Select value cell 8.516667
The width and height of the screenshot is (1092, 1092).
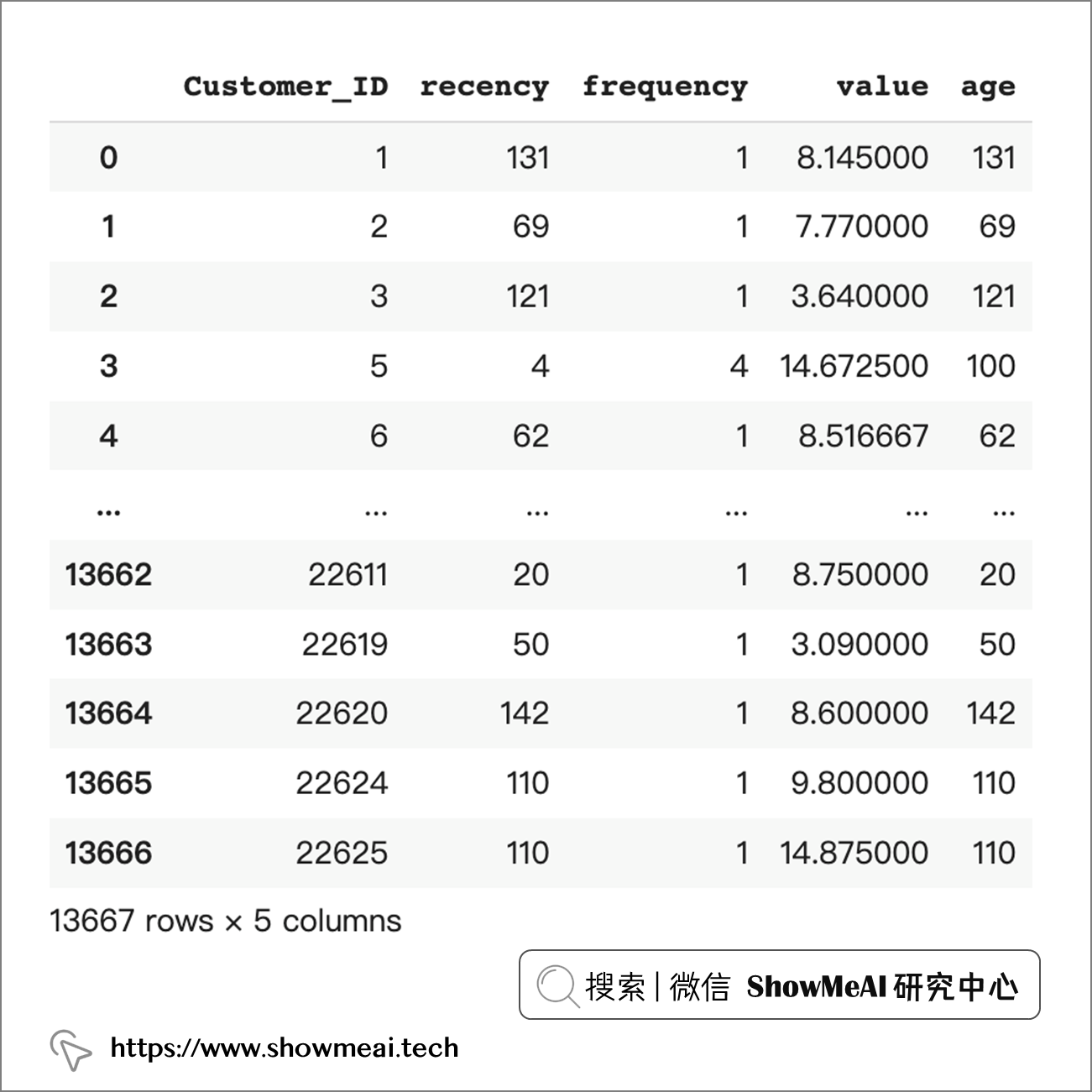[863, 436]
